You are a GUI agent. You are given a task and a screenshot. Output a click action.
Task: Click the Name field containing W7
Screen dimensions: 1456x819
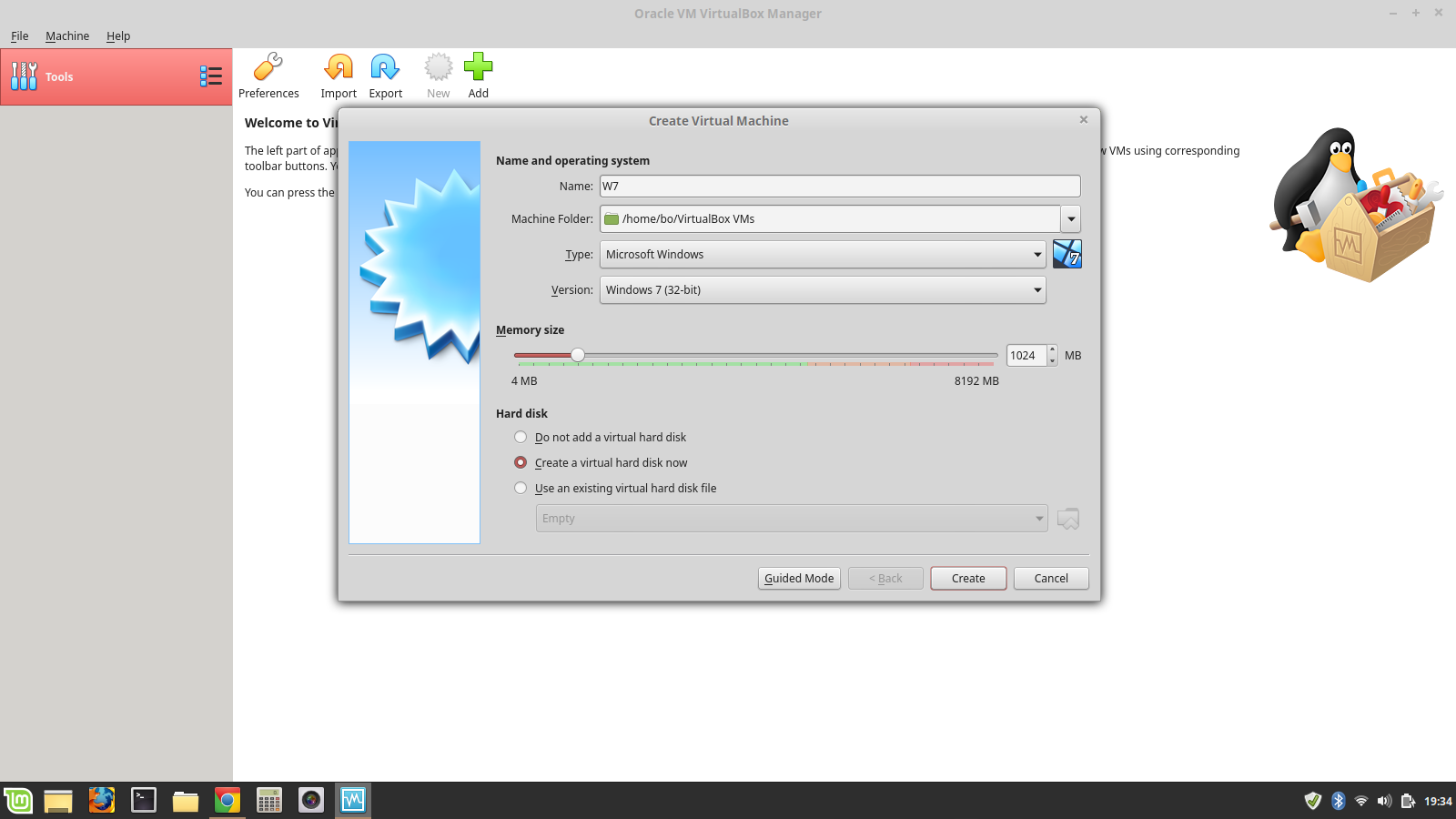pyautogui.click(x=839, y=187)
